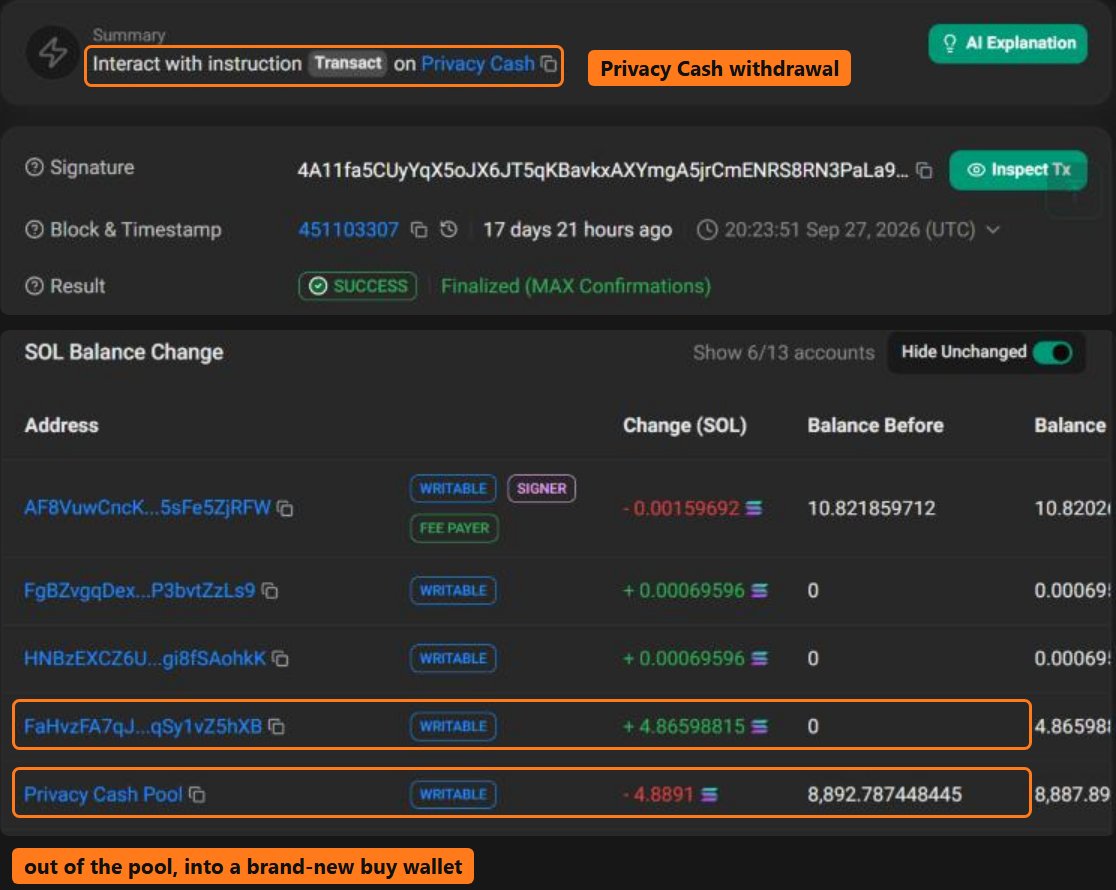The width and height of the screenshot is (1116, 890).
Task: Click the help icon next to Signature
Action: click(x=34, y=167)
